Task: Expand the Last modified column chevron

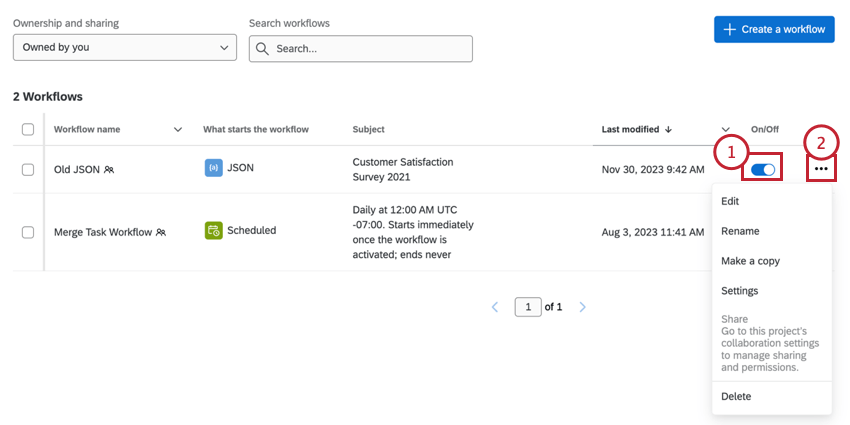Action: [726, 129]
